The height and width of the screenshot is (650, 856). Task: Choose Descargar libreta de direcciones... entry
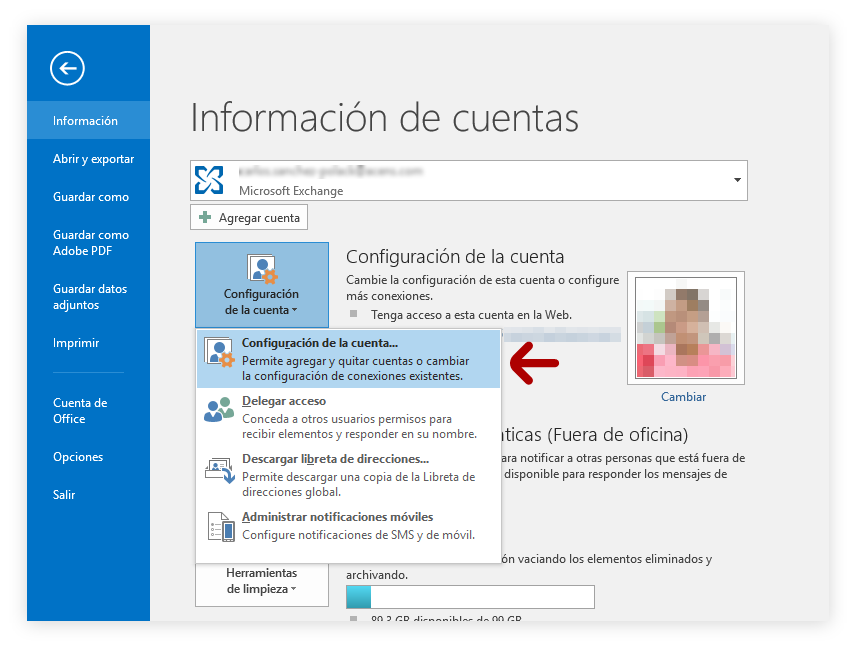(348, 475)
